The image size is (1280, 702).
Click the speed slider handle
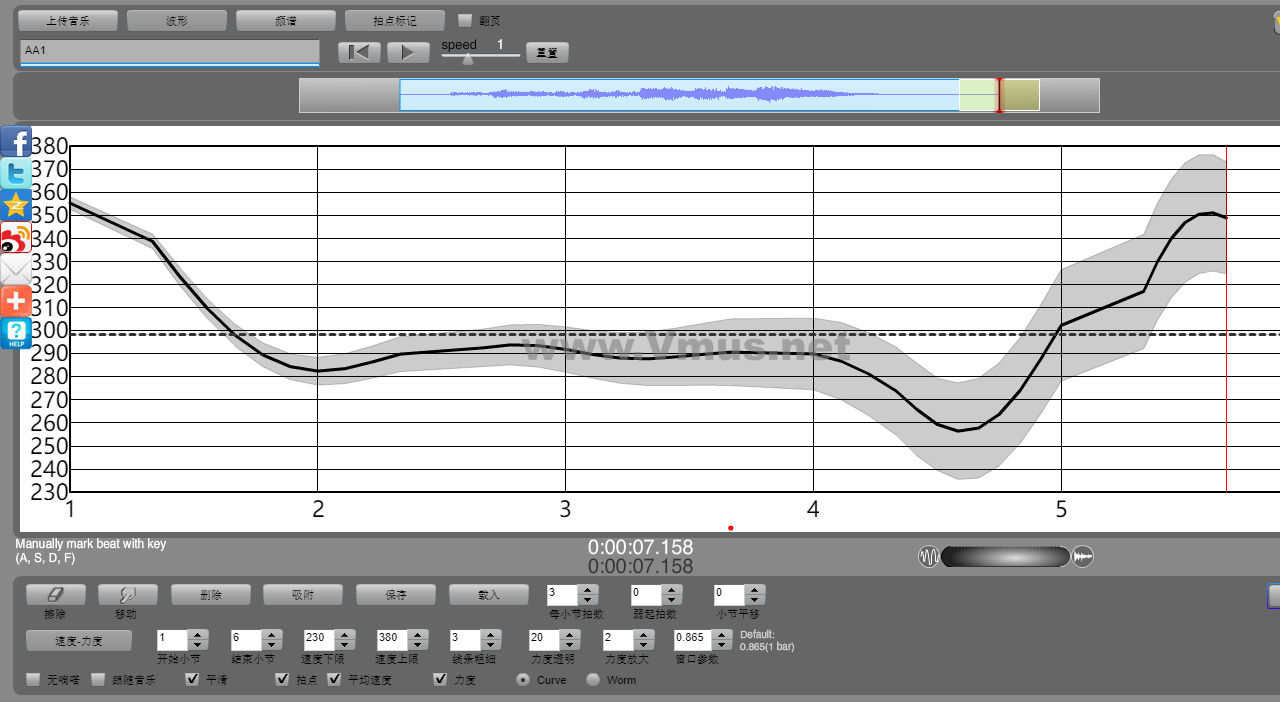click(468, 58)
